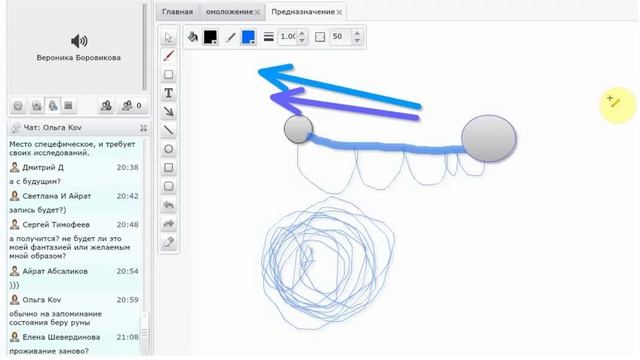
Task: Click Ольга Kov name above the runes message
Action: tap(42, 300)
